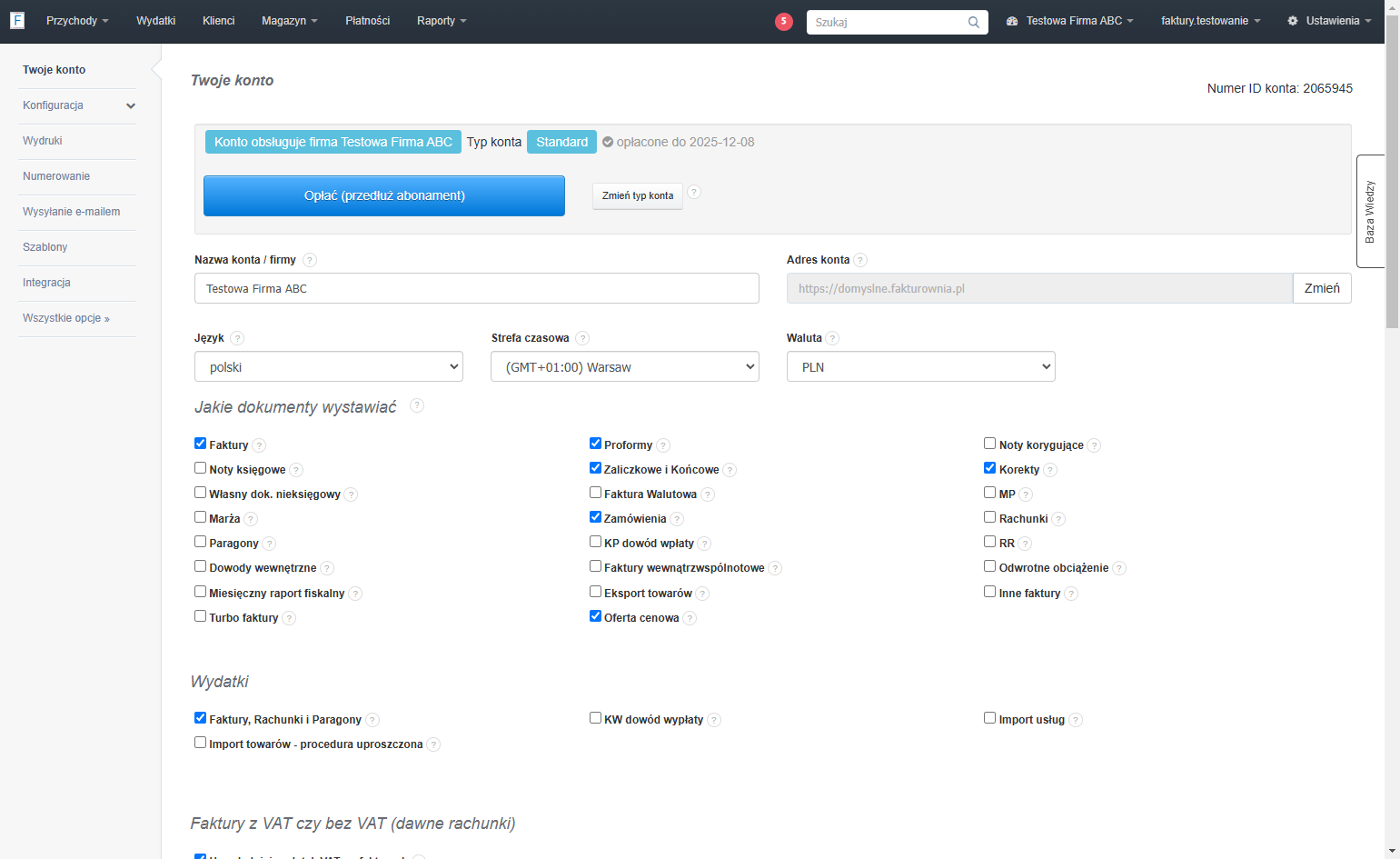
Task: Go to the Wydatki menu
Action: pyautogui.click(x=156, y=21)
